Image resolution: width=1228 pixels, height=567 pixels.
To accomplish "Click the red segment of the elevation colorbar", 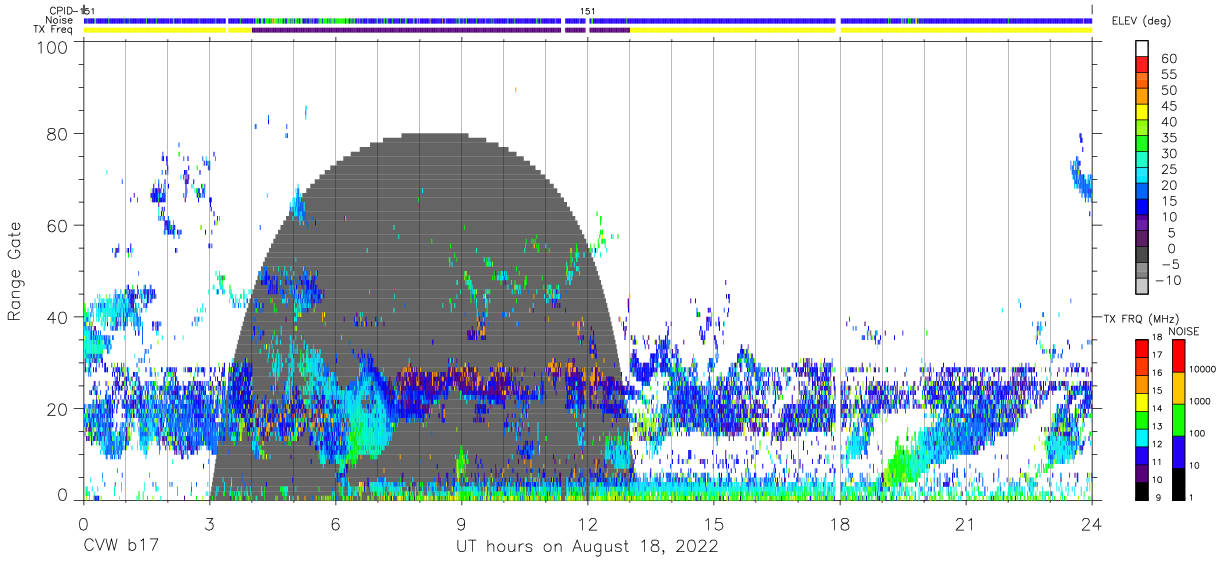I will tap(1141, 65).
